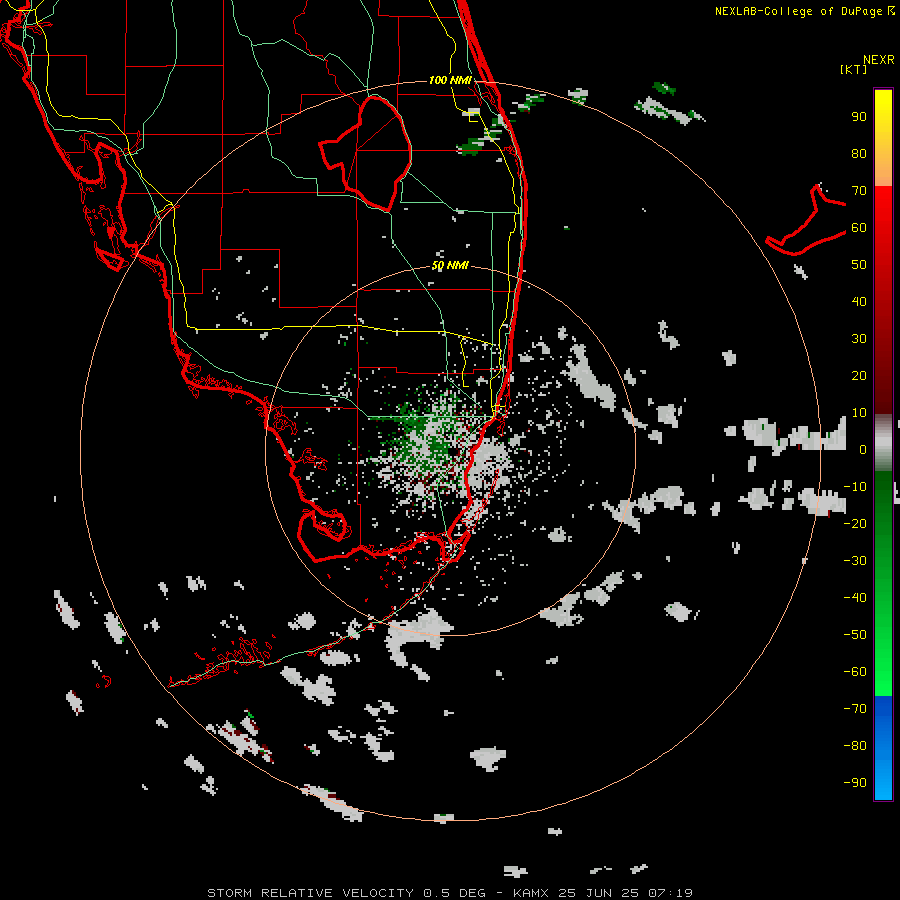The image size is (900, 900).
Task: Click the [KT] units label
Action: (853, 69)
